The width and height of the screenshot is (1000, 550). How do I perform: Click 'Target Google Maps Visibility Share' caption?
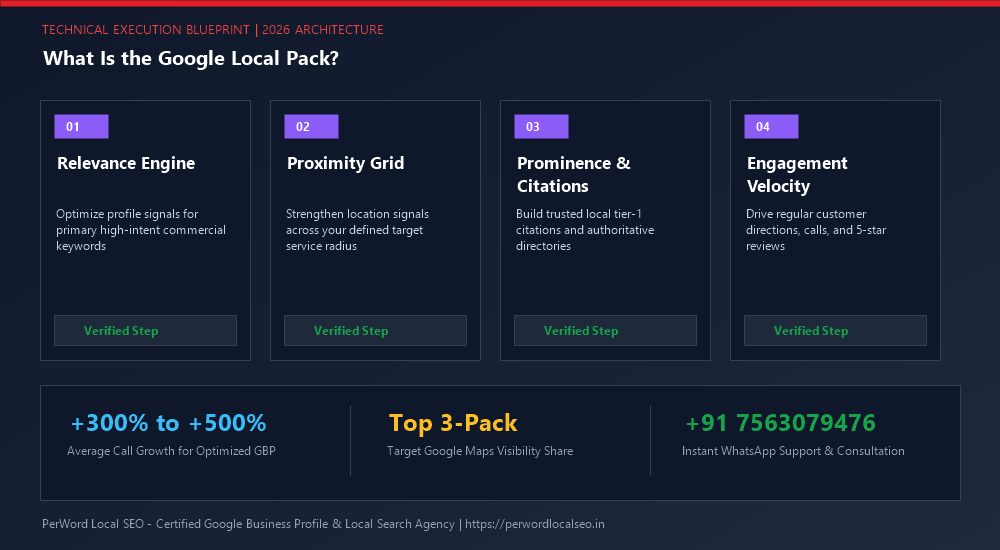(x=480, y=450)
